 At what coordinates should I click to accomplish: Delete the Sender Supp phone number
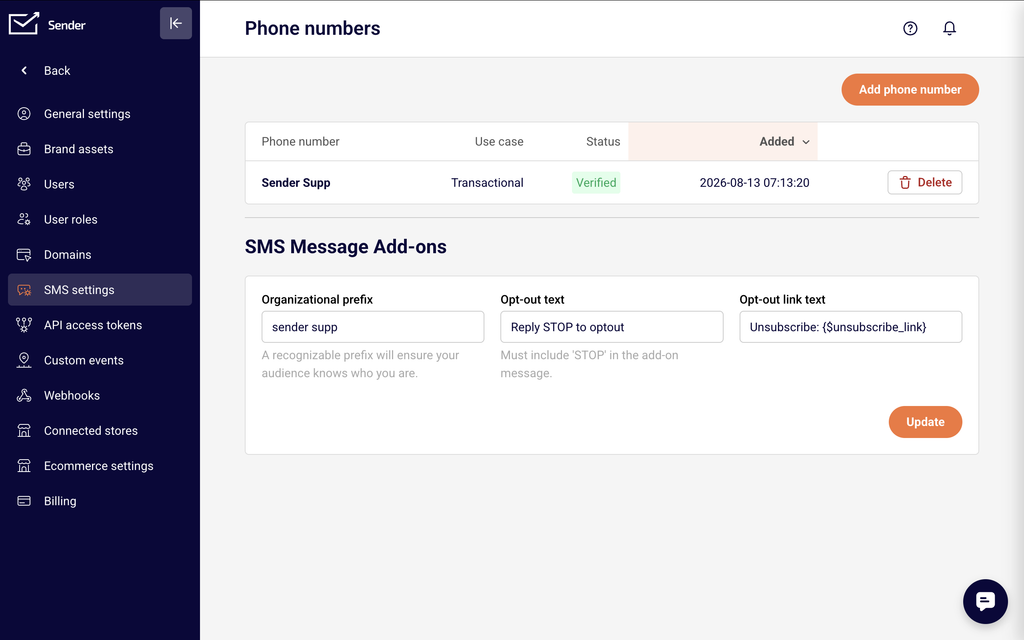925,183
